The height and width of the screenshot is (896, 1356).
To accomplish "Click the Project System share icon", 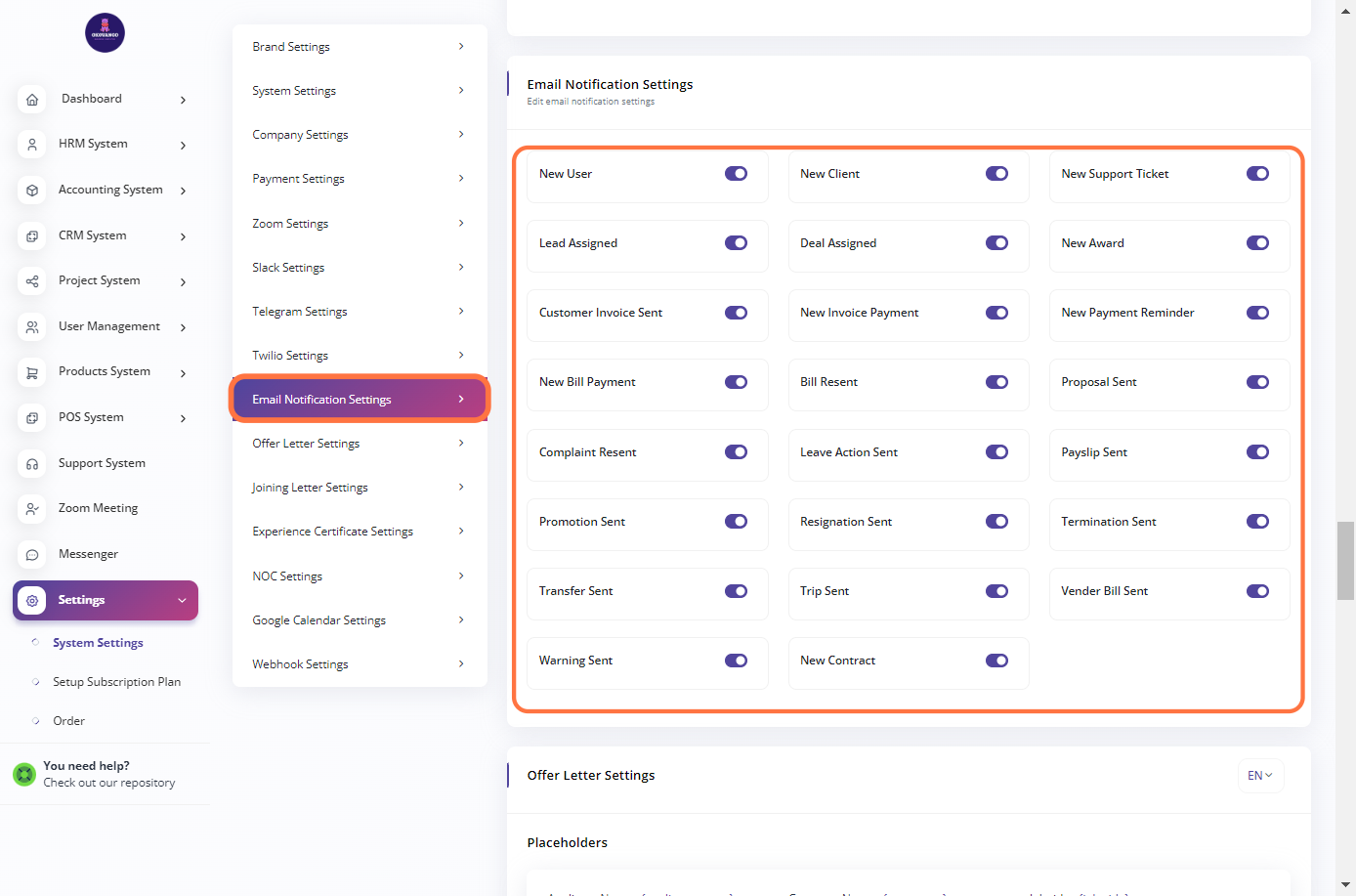I will click(32, 281).
